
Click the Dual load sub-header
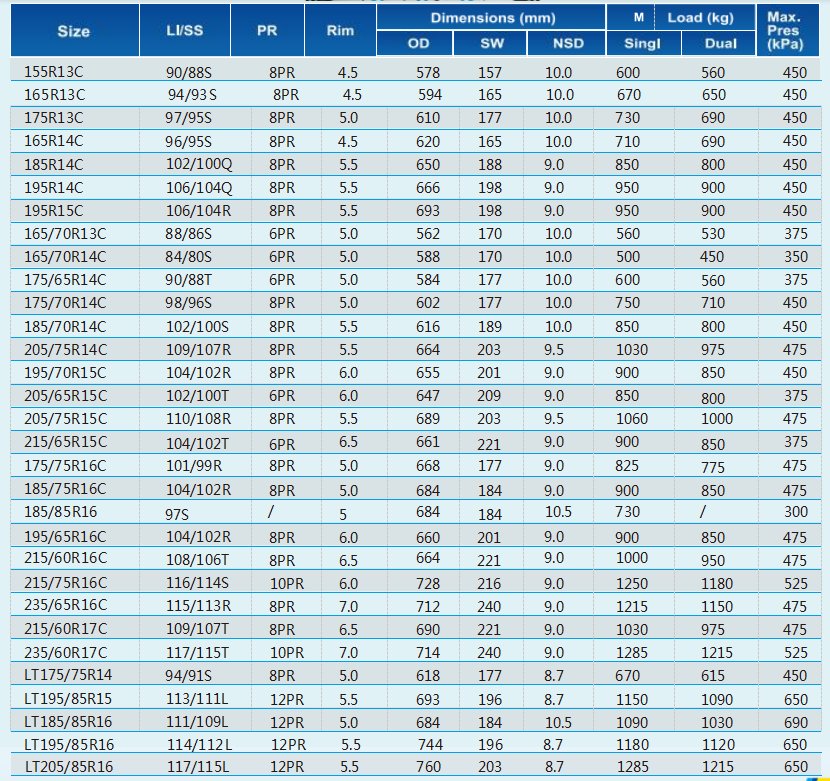click(x=720, y=44)
